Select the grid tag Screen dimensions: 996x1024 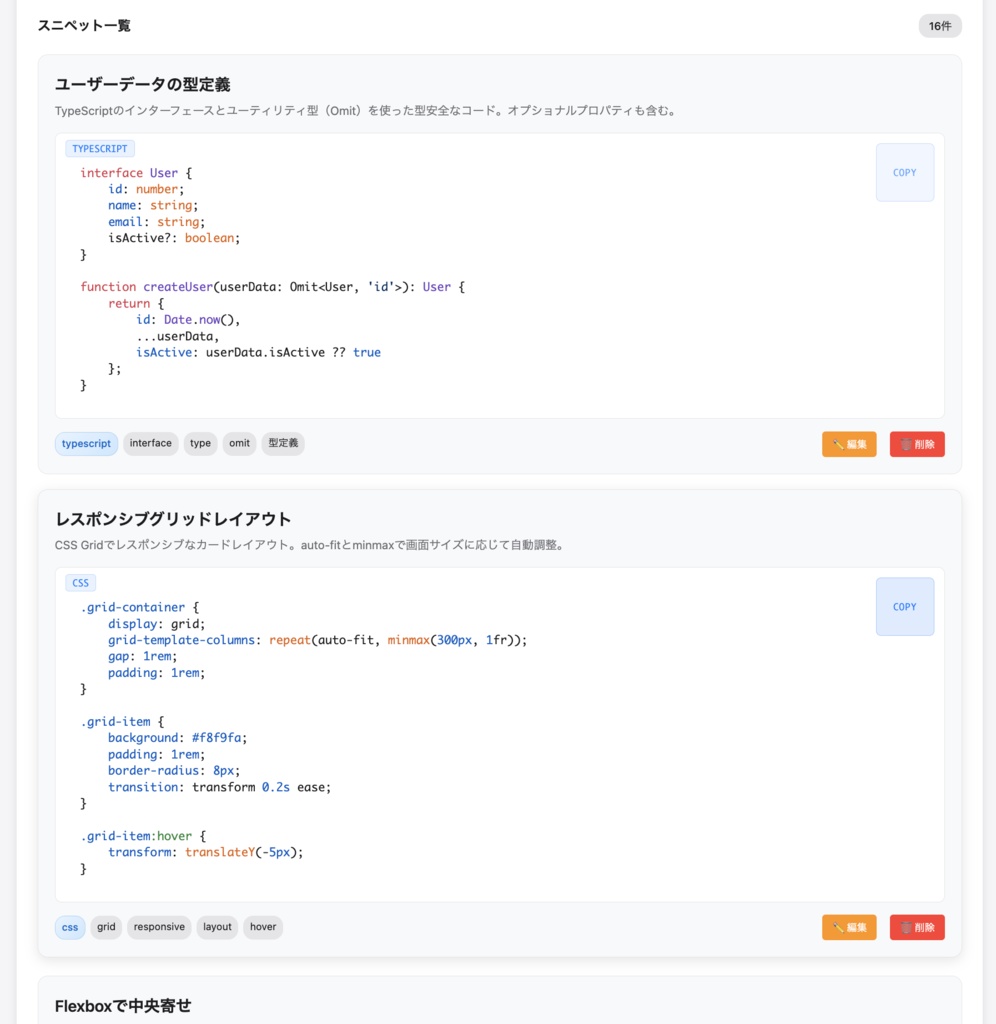pyautogui.click(x=106, y=927)
